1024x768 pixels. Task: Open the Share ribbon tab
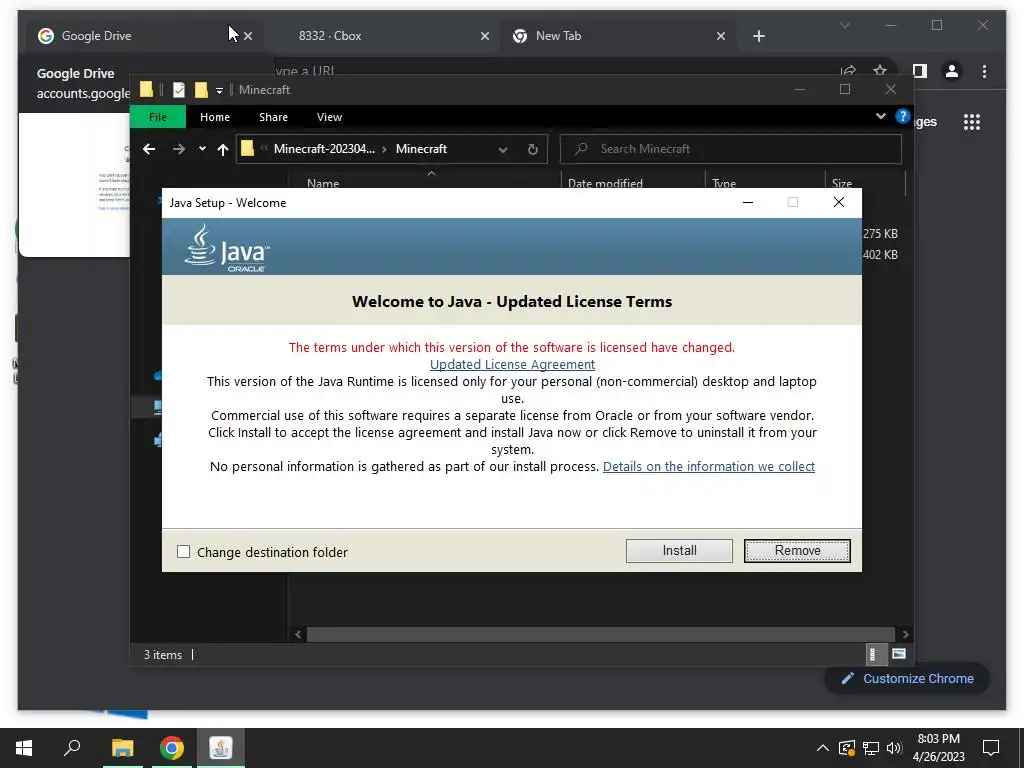click(x=273, y=117)
